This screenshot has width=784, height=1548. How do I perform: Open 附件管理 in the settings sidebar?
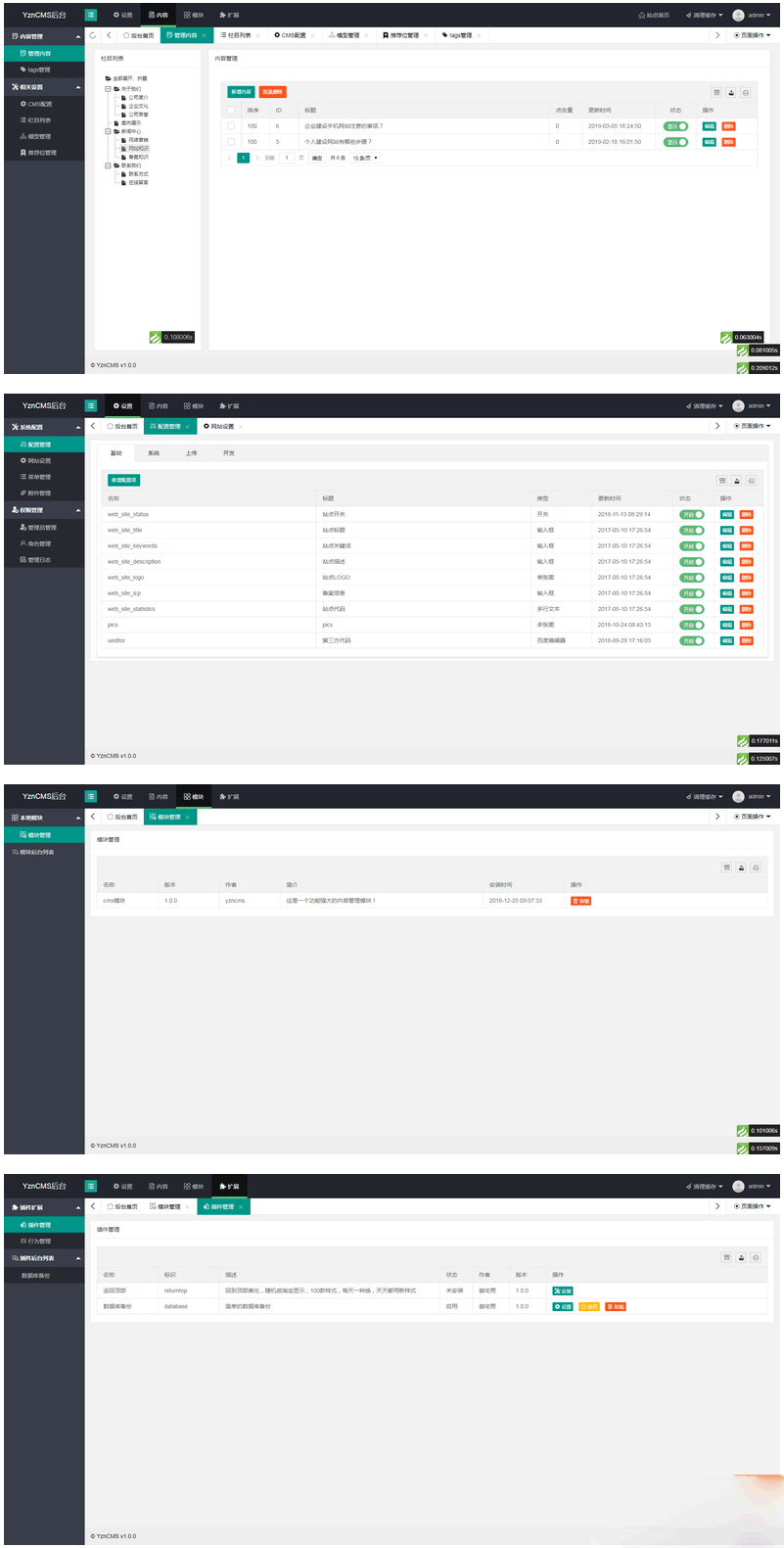tap(37, 493)
